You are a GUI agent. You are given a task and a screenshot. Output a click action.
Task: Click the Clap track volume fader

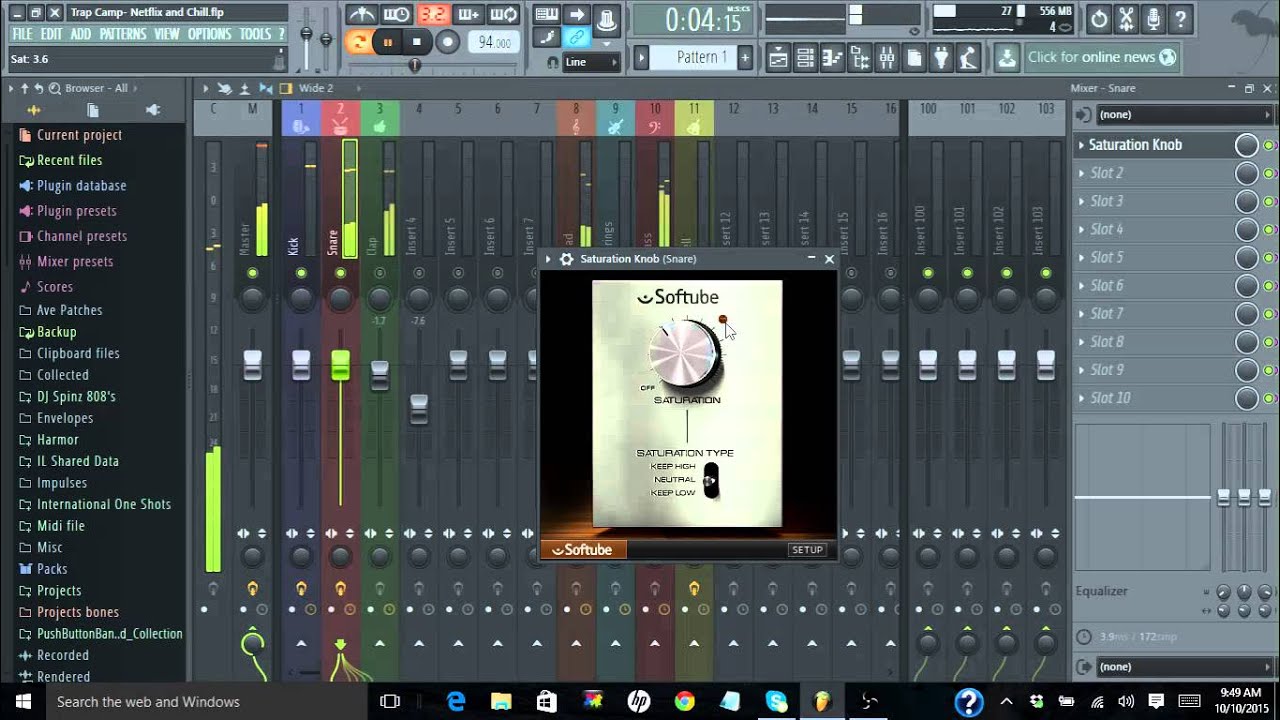379,375
